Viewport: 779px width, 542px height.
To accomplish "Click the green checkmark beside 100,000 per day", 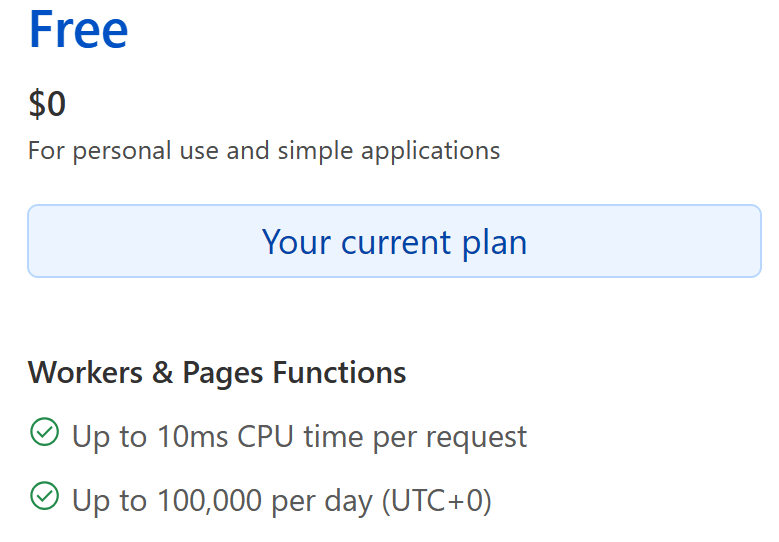I will point(44,496).
